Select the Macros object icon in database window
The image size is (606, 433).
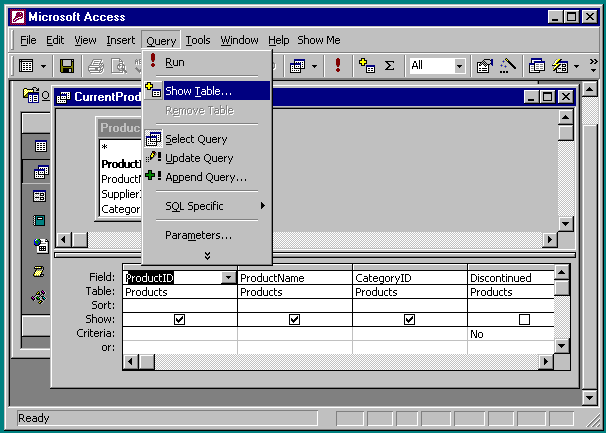38,272
